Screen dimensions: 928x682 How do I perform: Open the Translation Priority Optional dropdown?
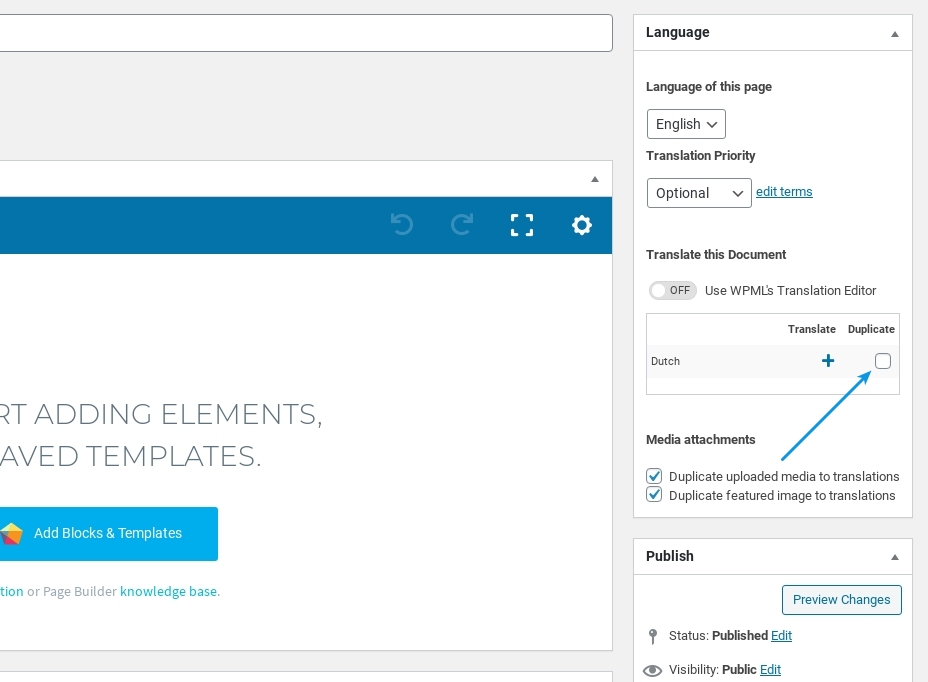click(698, 193)
